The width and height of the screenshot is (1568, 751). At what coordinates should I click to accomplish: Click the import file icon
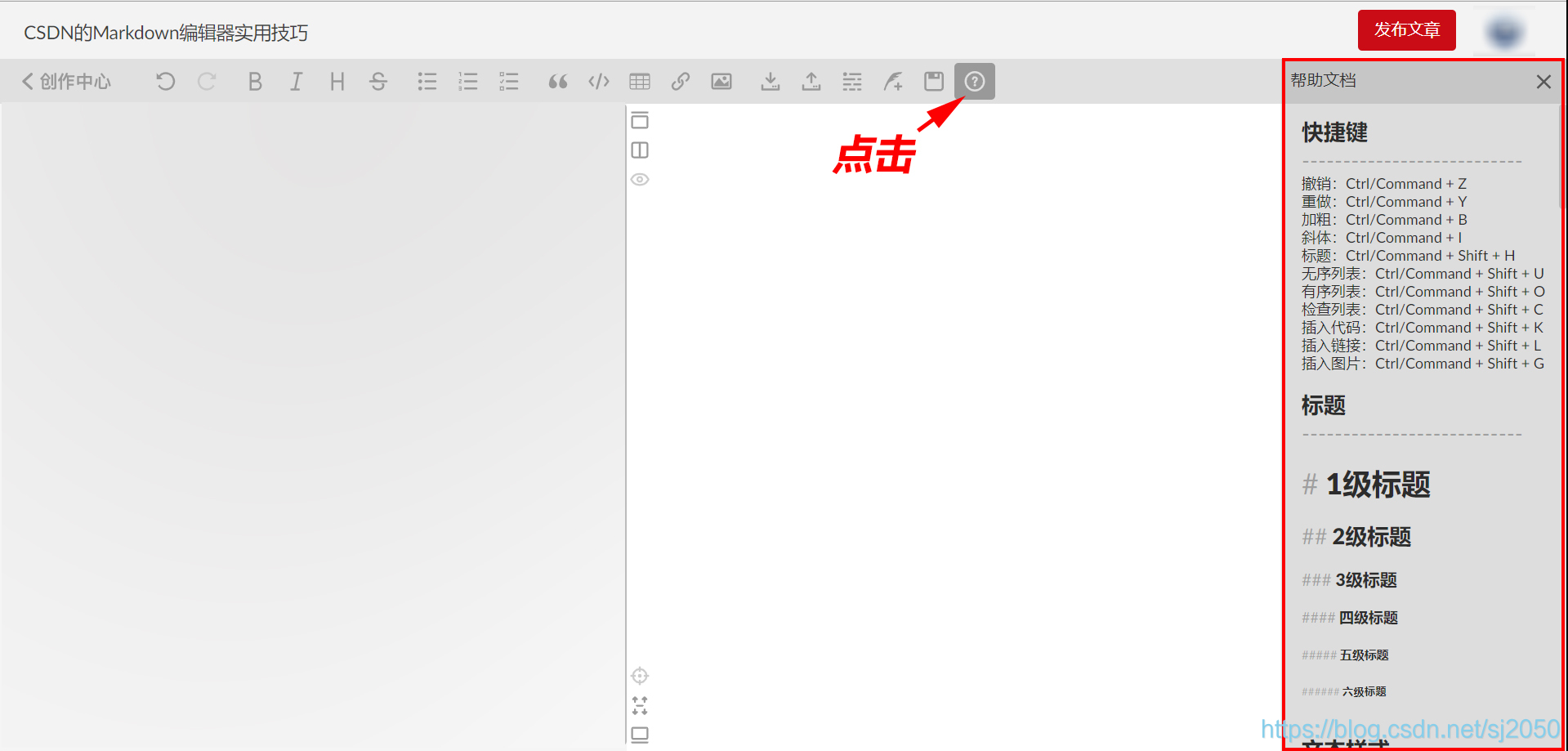771,82
